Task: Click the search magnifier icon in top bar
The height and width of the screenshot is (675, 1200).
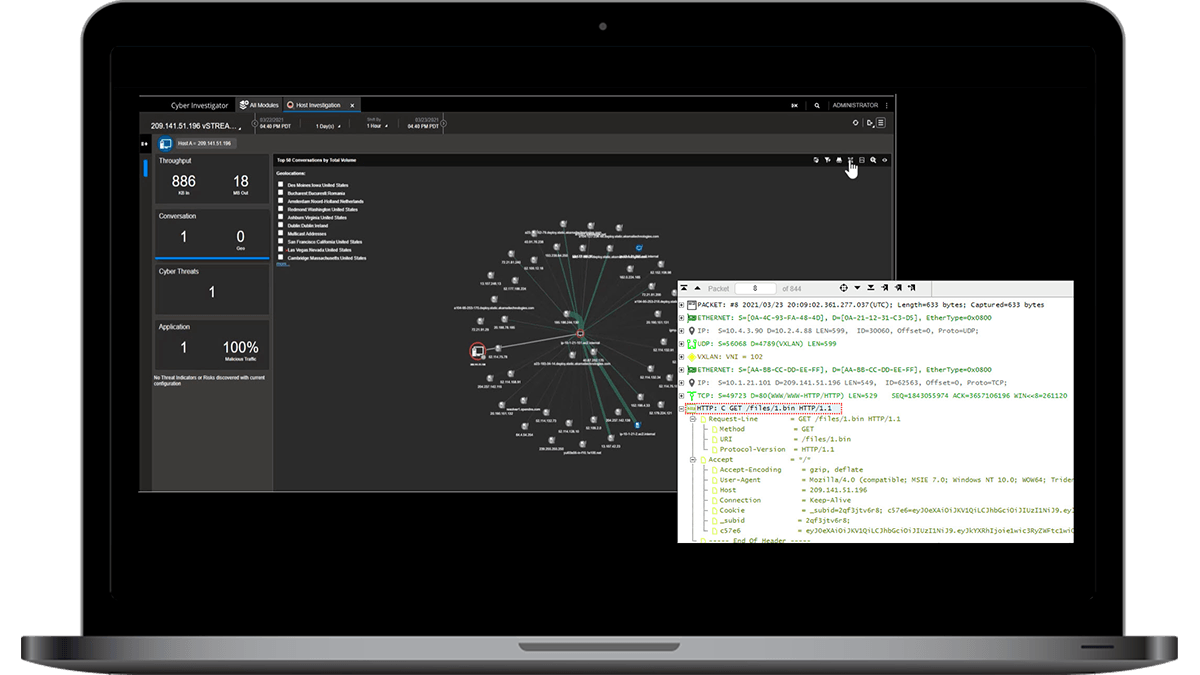Action: pos(817,105)
